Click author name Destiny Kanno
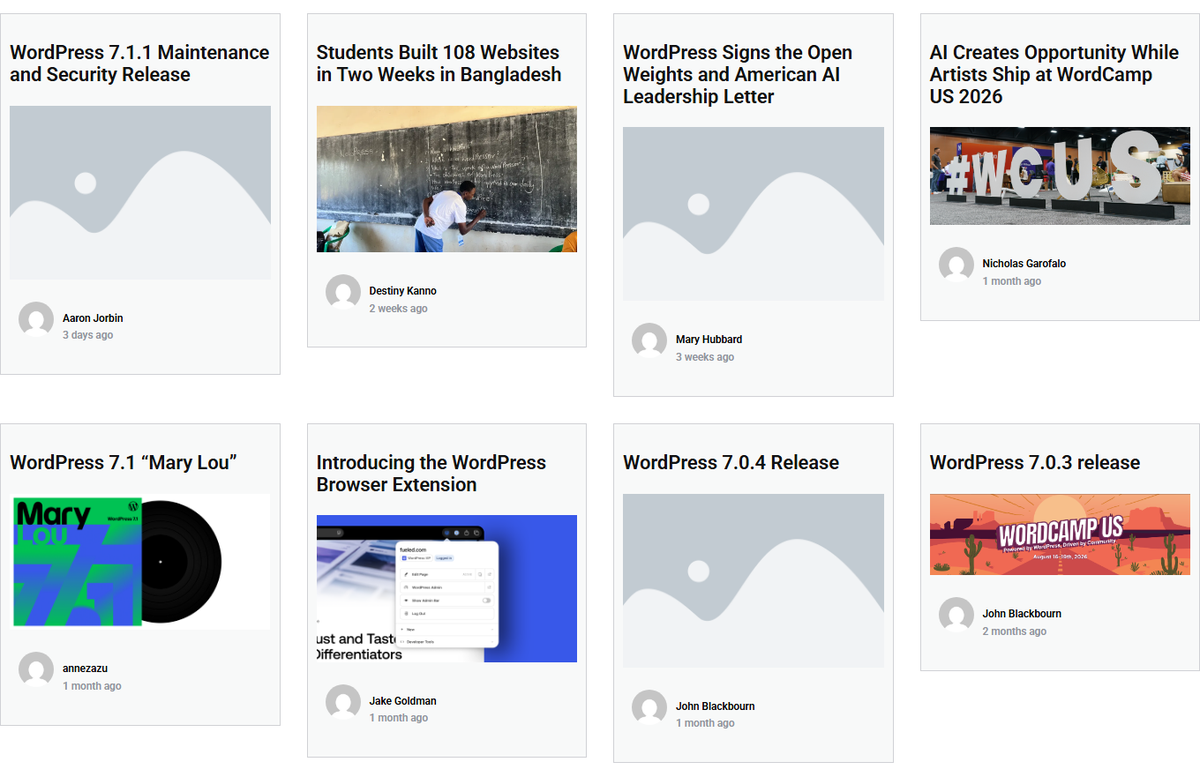1200x777 pixels. click(403, 291)
